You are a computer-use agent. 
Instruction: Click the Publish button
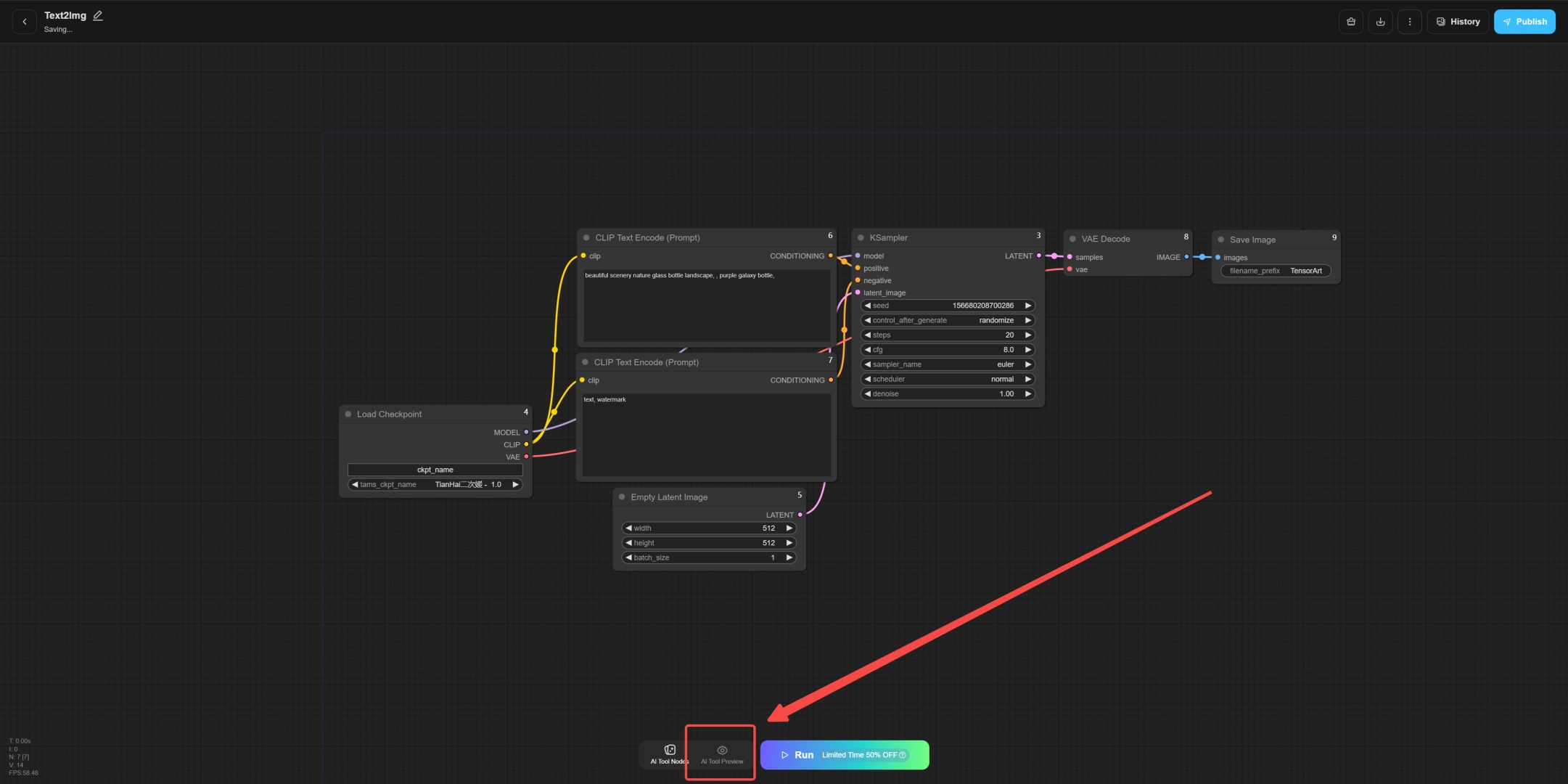pyautogui.click(x=1524, y=22)
